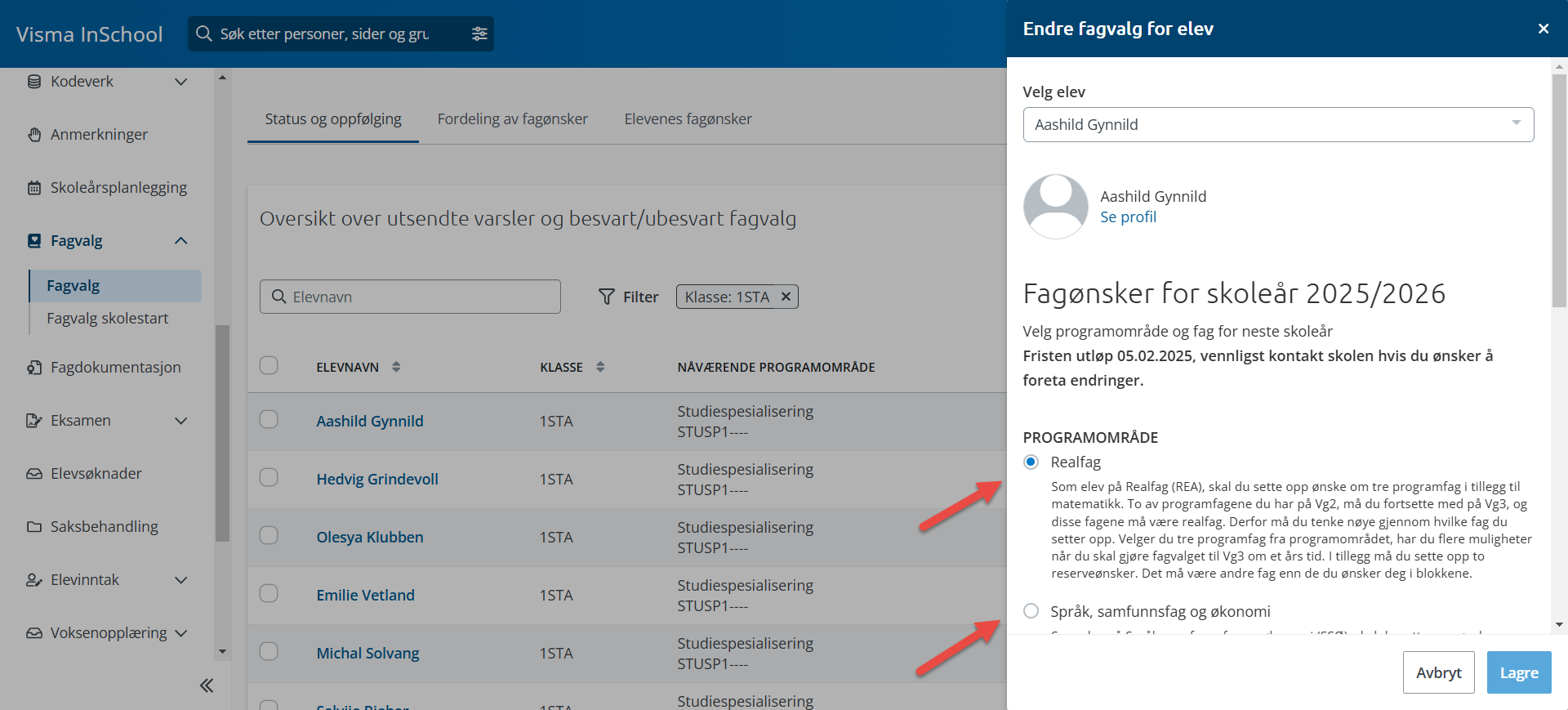The height and width of the screenshot is (710, 1568).
Task: Tick the select-all checkbox in table header
Action: click(x=269, y=365)
